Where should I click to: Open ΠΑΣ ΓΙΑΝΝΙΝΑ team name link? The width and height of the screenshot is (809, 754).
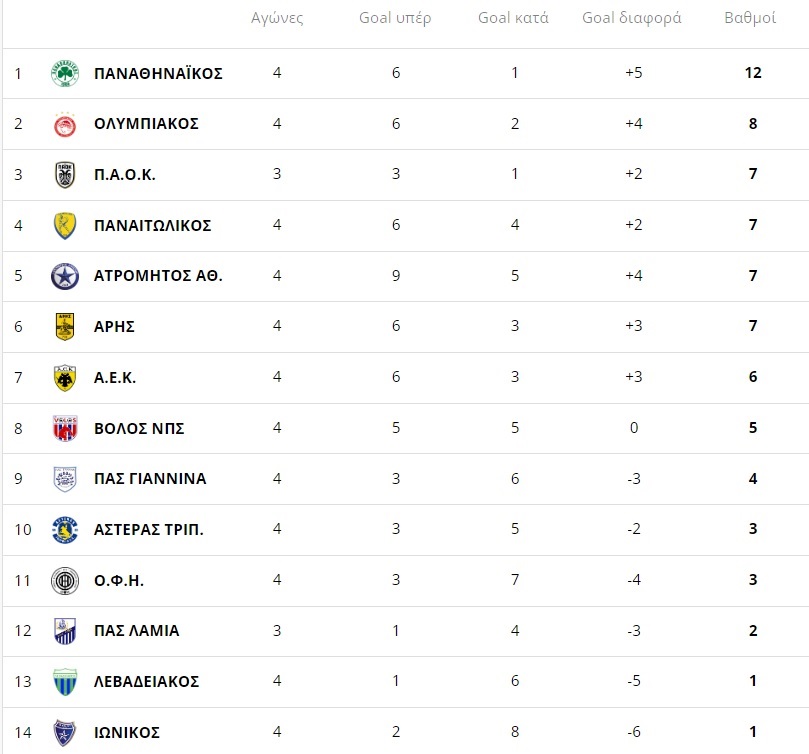(150, 479)
